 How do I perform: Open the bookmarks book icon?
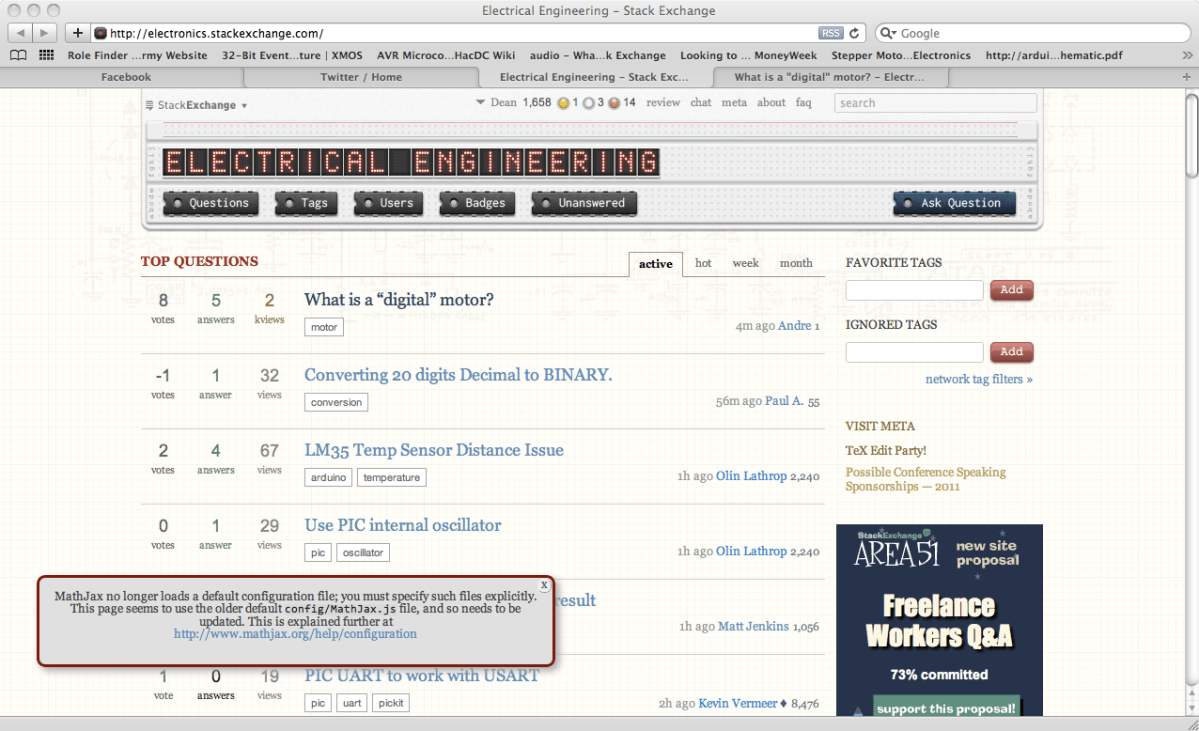18,55
